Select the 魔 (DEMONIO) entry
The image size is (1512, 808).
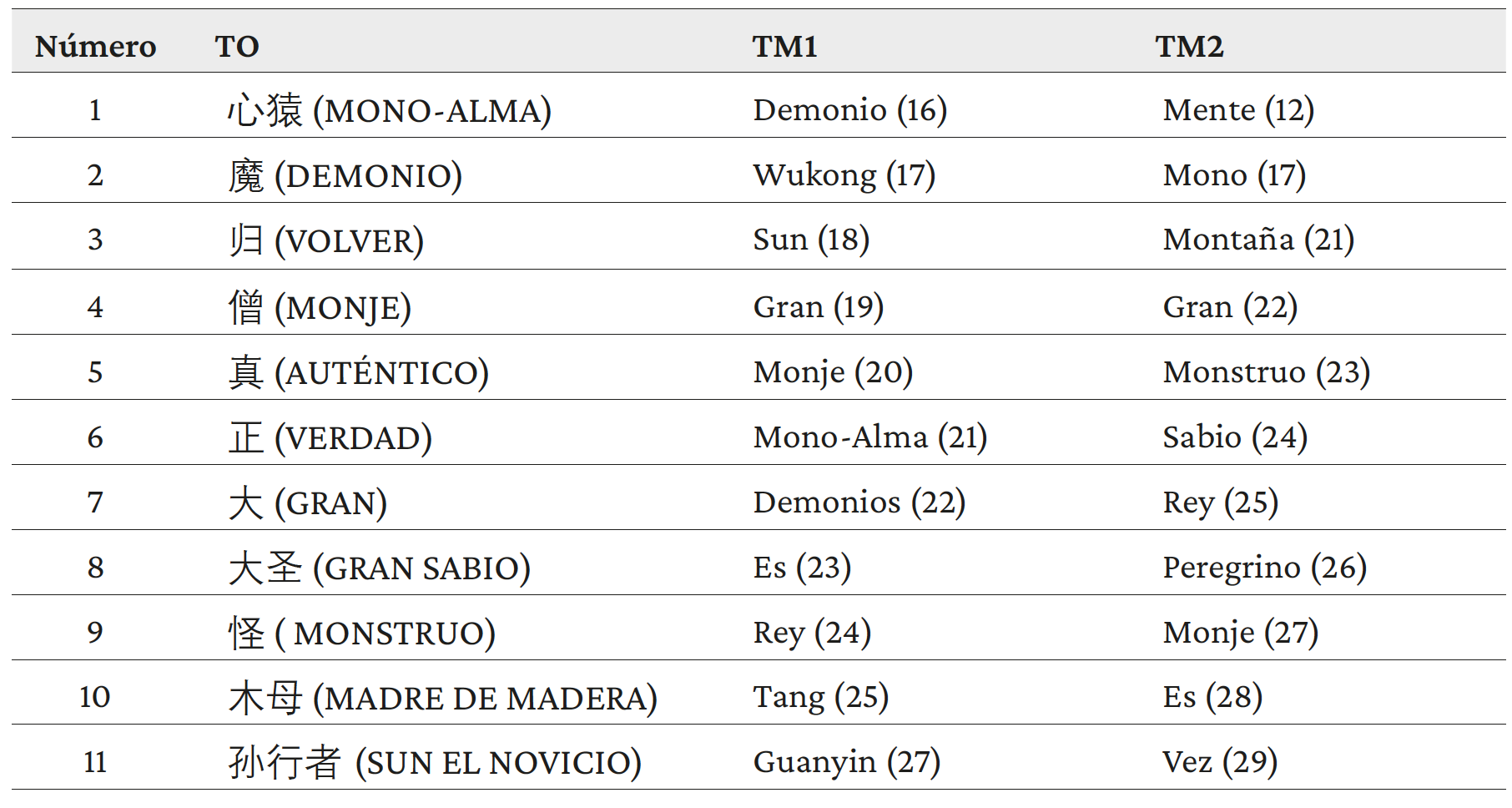[x=345, y=175]
